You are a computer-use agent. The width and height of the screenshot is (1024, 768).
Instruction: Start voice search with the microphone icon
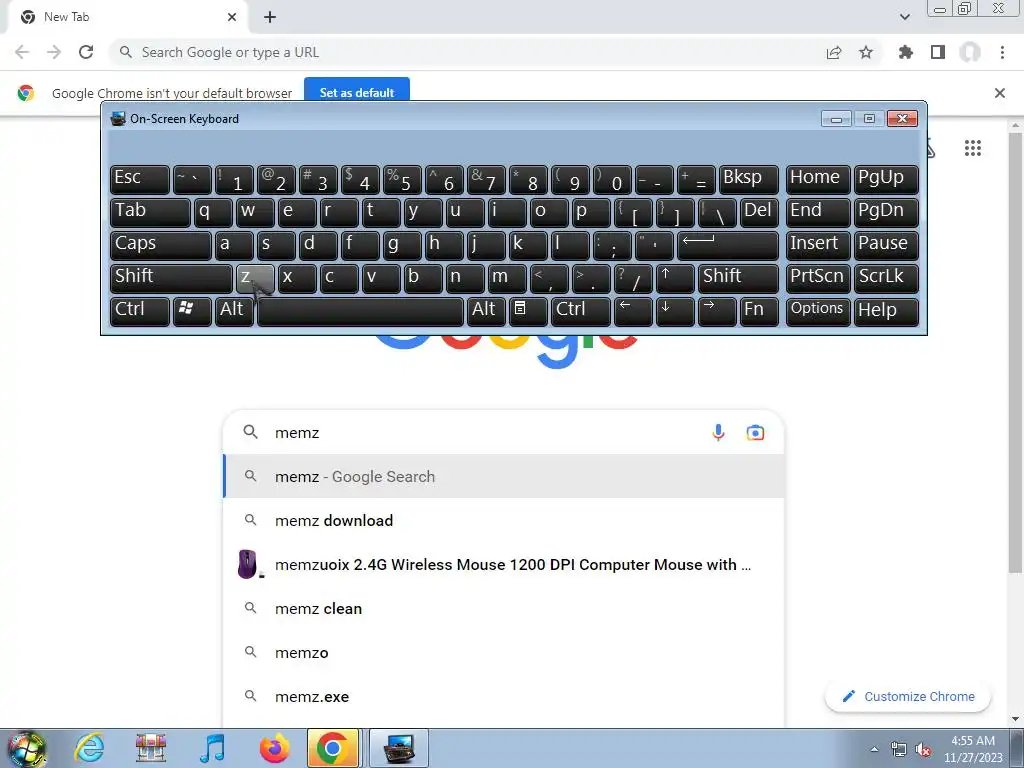718,432
